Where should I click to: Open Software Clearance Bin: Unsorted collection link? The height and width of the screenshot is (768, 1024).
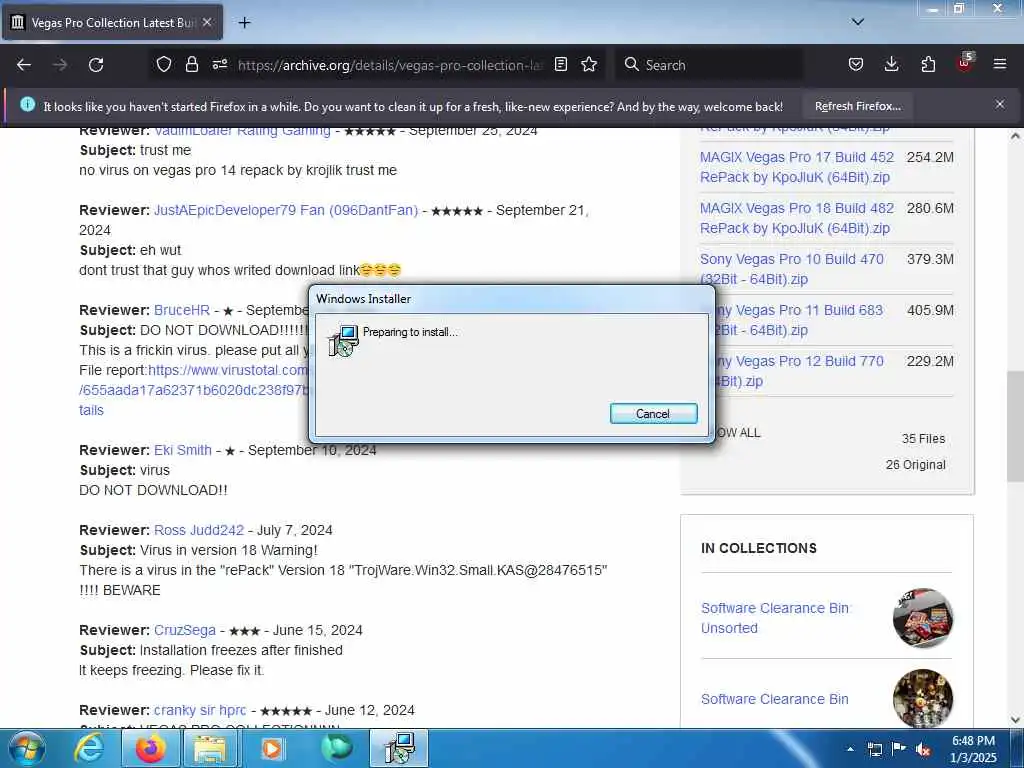[775, 618]
